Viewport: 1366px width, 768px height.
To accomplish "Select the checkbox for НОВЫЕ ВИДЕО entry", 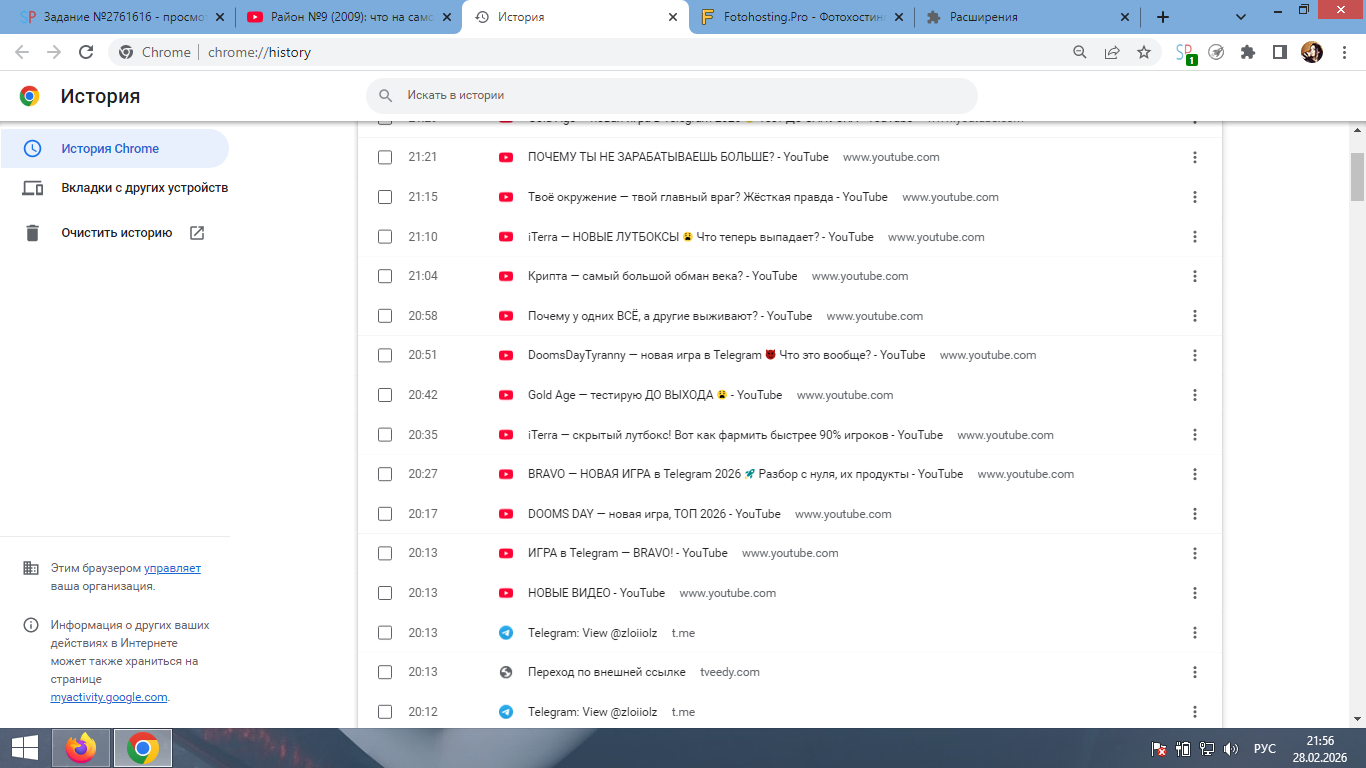I will [385, 593].
